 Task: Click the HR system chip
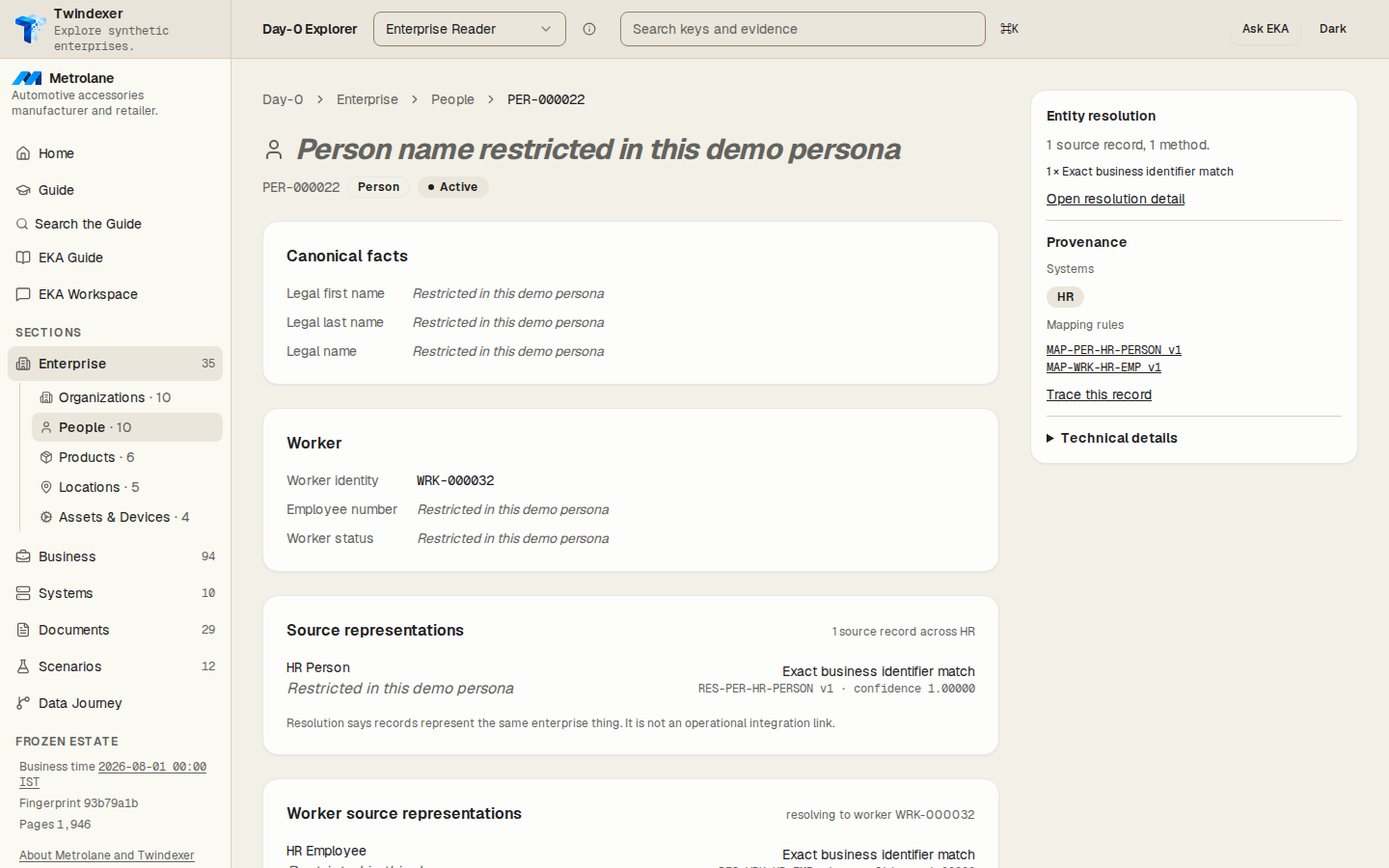click(1065, 297)
